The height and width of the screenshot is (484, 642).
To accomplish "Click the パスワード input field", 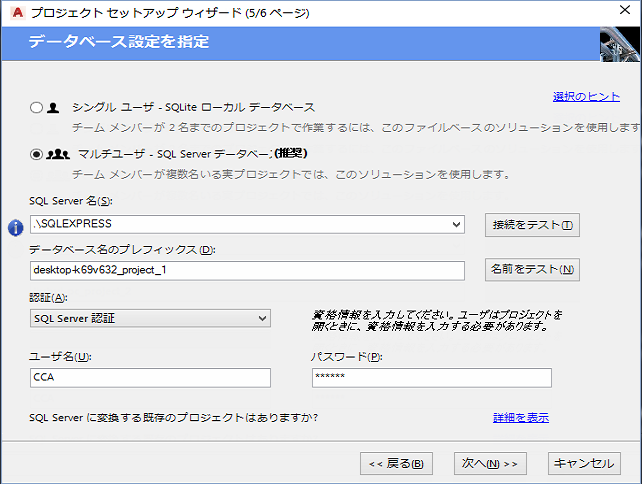I will point(432,378).
